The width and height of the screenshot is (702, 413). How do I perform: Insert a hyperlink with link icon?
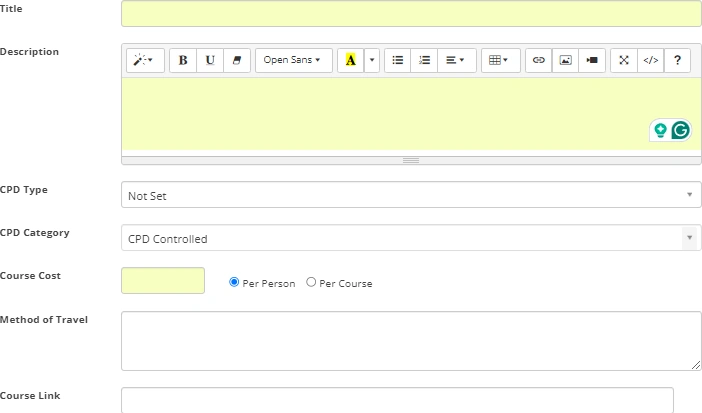pos(538,60)
